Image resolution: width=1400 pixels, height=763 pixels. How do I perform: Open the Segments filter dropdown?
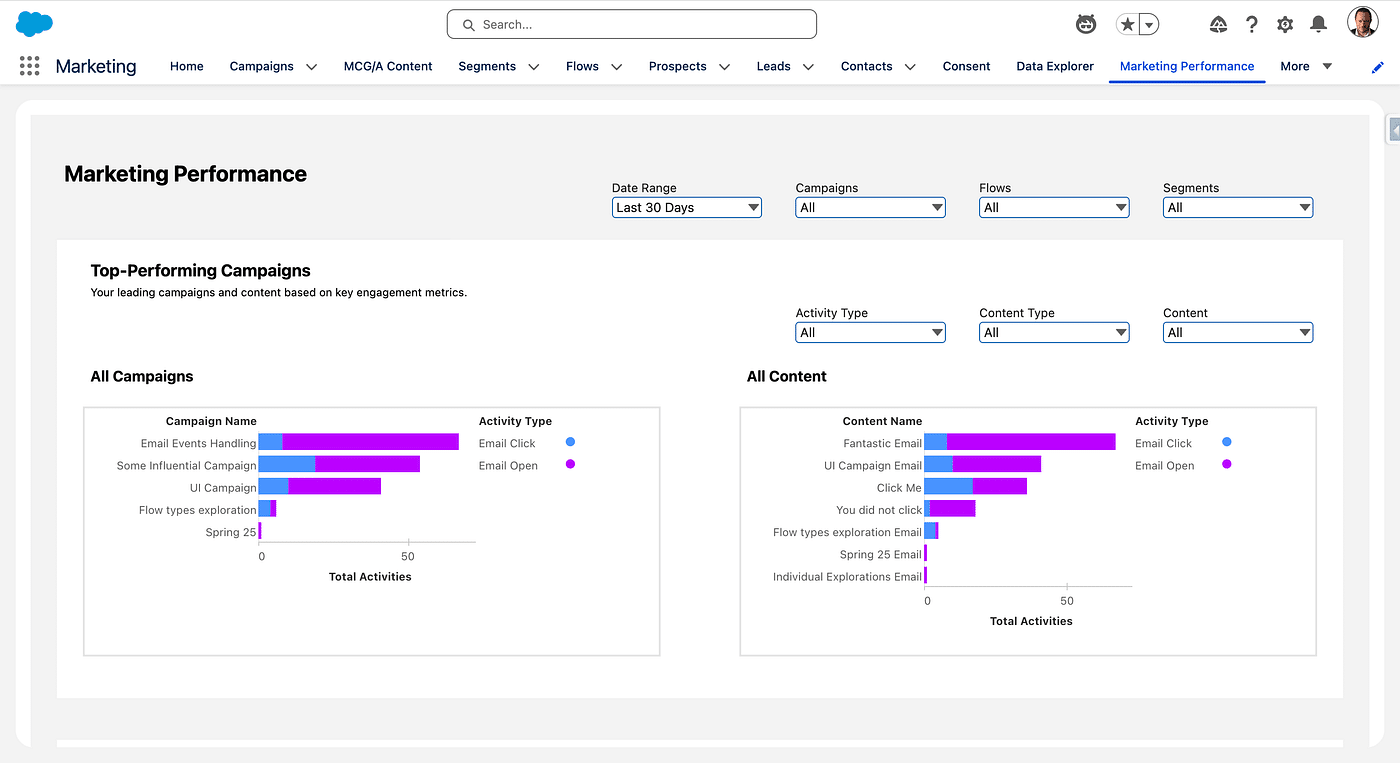tap(1238, 207)
